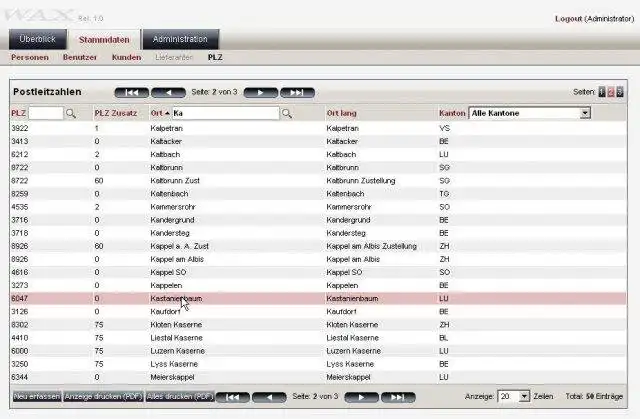Select Kloten Kaserne in Ort column
This screenshot has height=419, width=640.
coord(176,325)
